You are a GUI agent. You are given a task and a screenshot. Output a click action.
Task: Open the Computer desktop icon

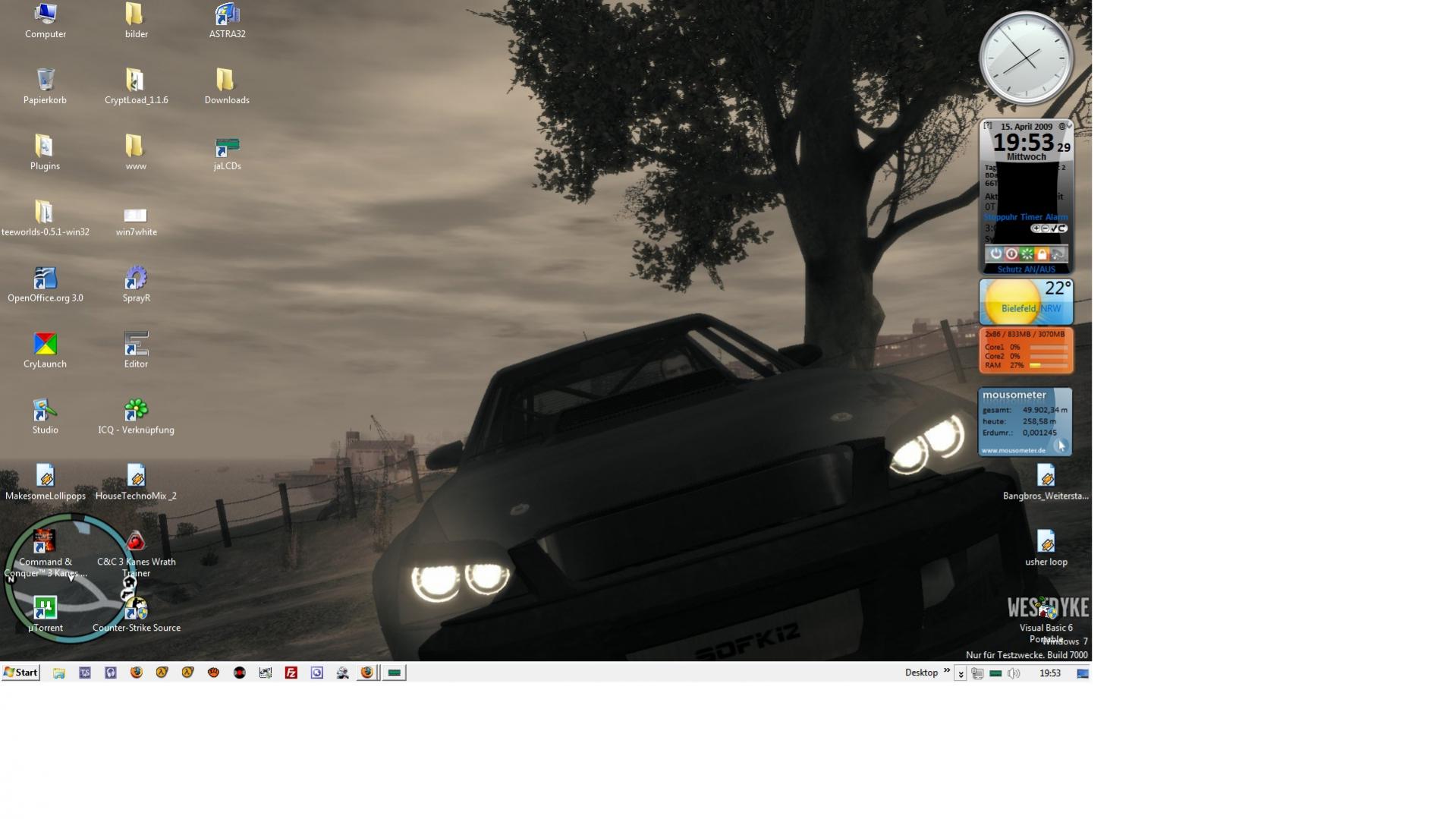(x=46, y=20)
